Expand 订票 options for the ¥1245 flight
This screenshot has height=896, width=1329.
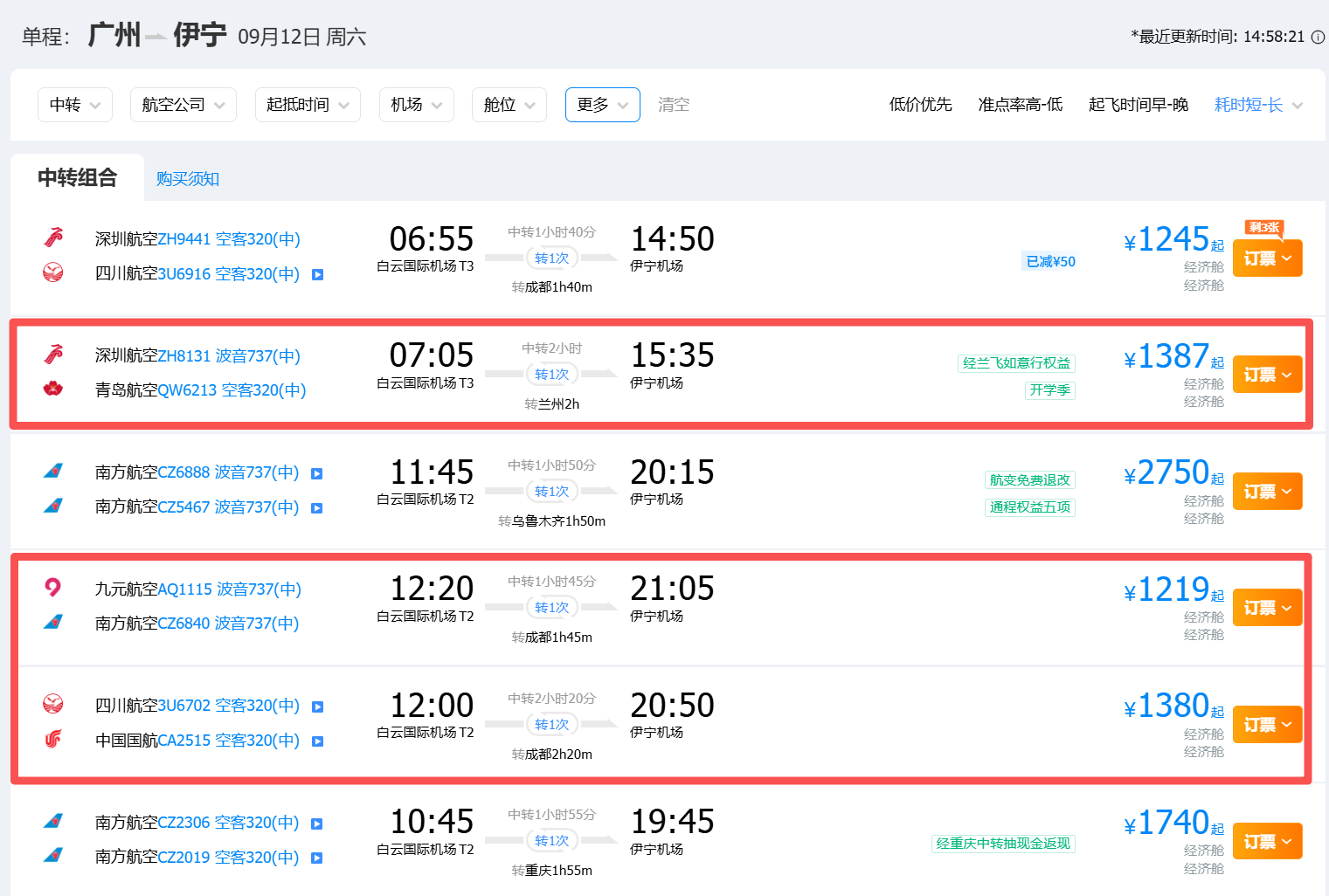(x=1268, y=258)
